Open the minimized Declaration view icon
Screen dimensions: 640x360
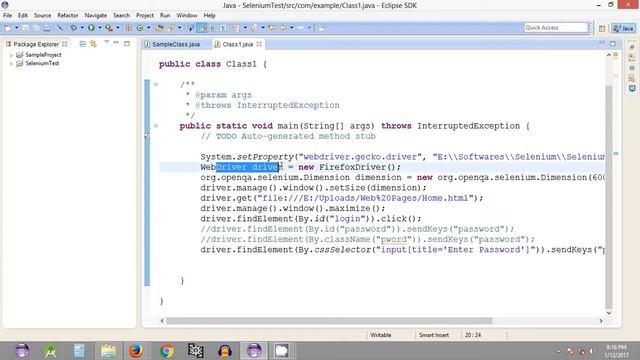[x=632, y=78]
